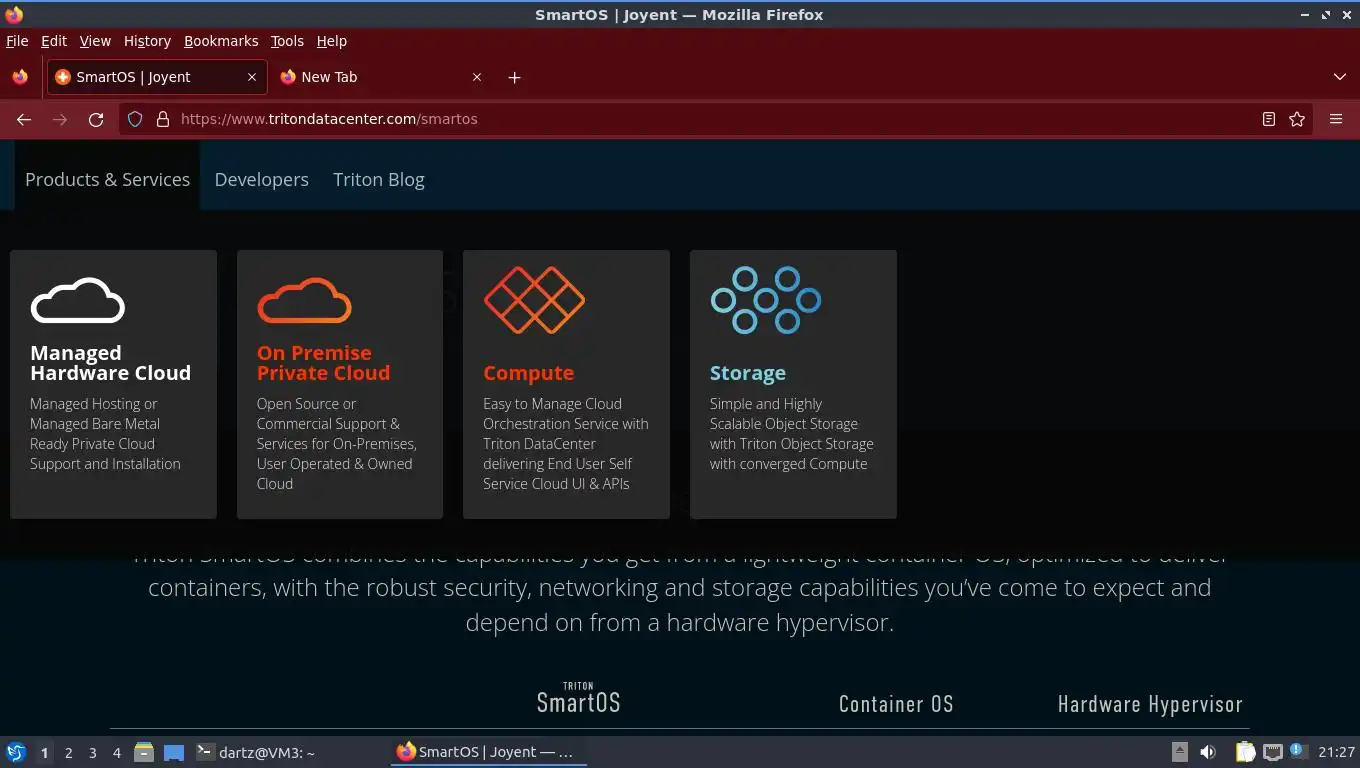Close the New Tab tab
Image resolution: width=1360 pixels, height=768 pixels.
tap(477, 77)
